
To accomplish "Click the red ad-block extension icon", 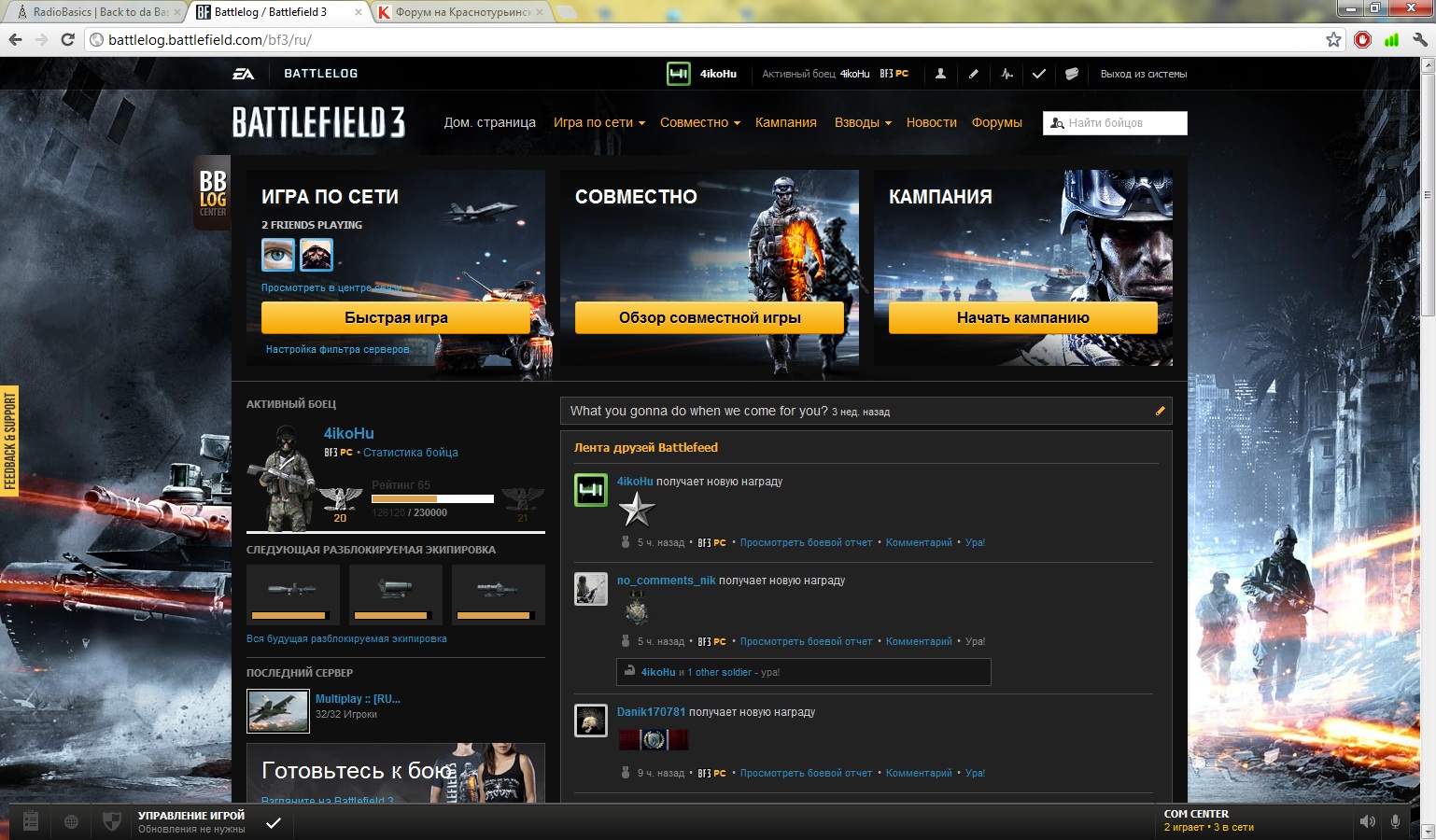I will click(1363, 39).
